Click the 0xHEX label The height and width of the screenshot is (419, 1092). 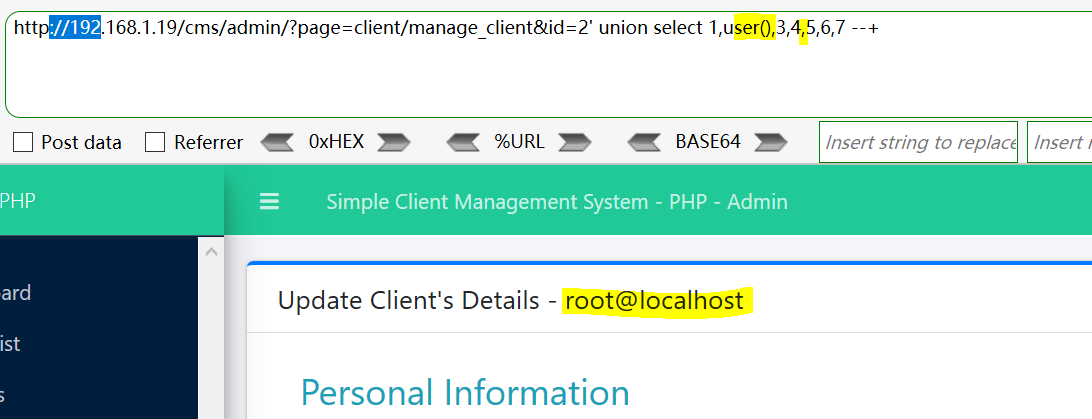(336, 142)
